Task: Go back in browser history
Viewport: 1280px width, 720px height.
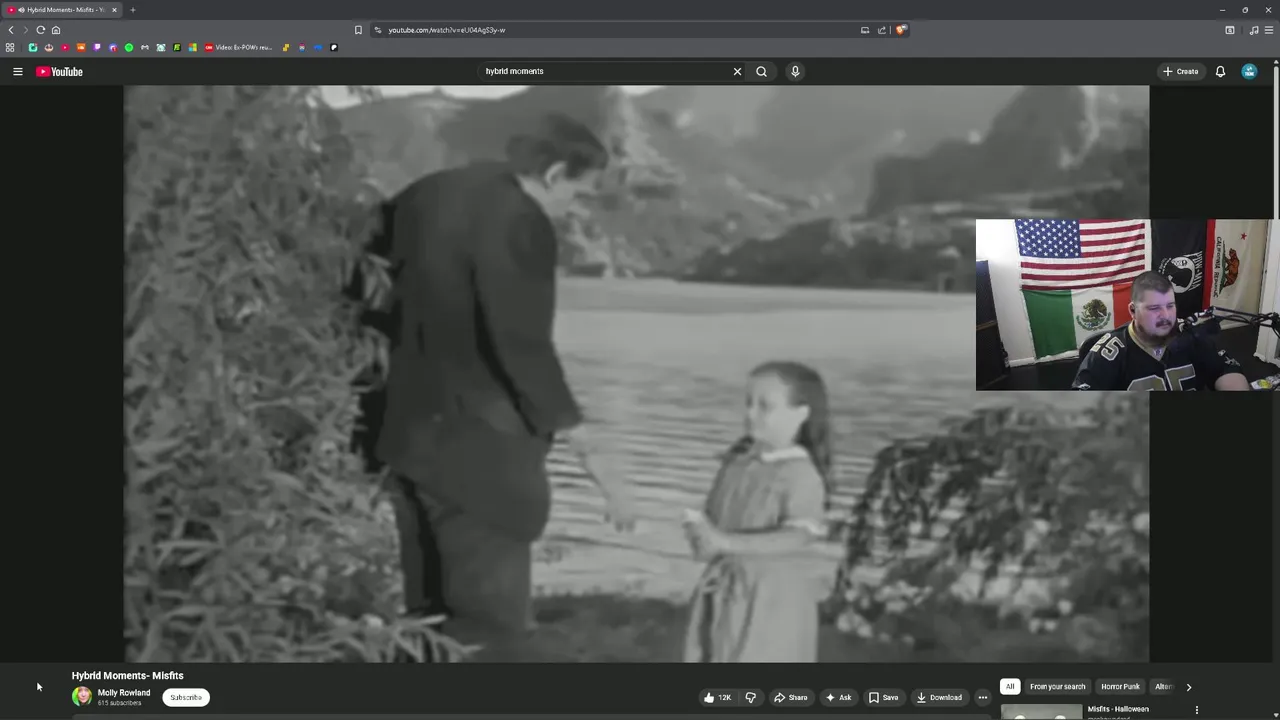Action: click(x=11, y=30)
